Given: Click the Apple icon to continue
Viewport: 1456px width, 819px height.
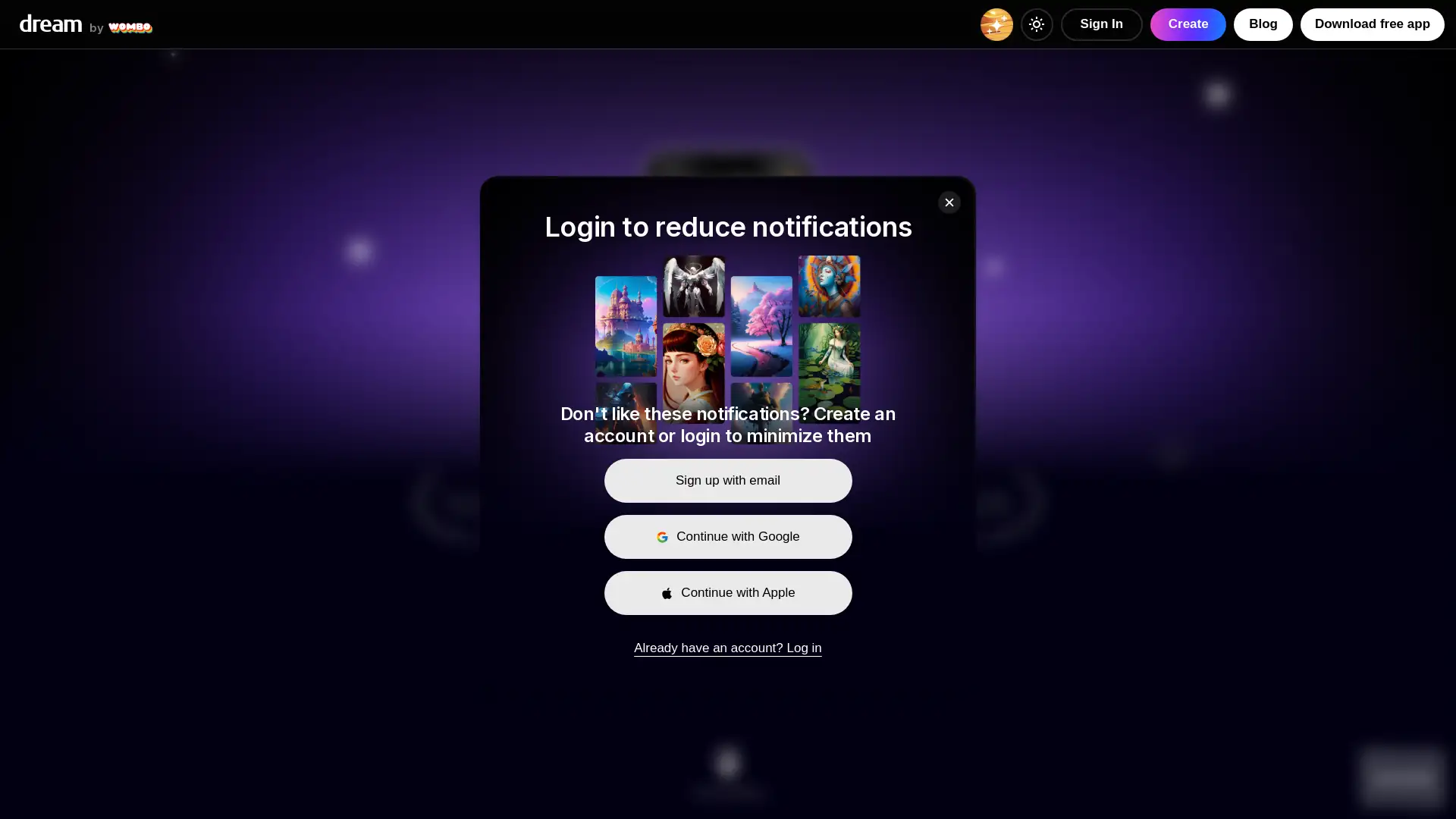Looking at the screenshot, I should (x=667, y=593).
